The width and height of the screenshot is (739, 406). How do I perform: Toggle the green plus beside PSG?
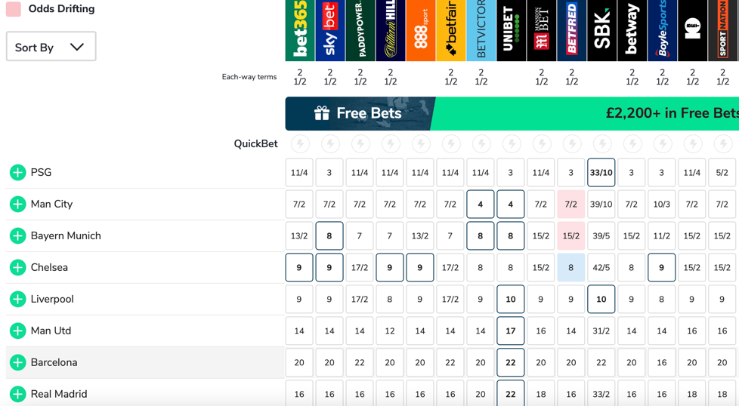click(x=17, y=172)
